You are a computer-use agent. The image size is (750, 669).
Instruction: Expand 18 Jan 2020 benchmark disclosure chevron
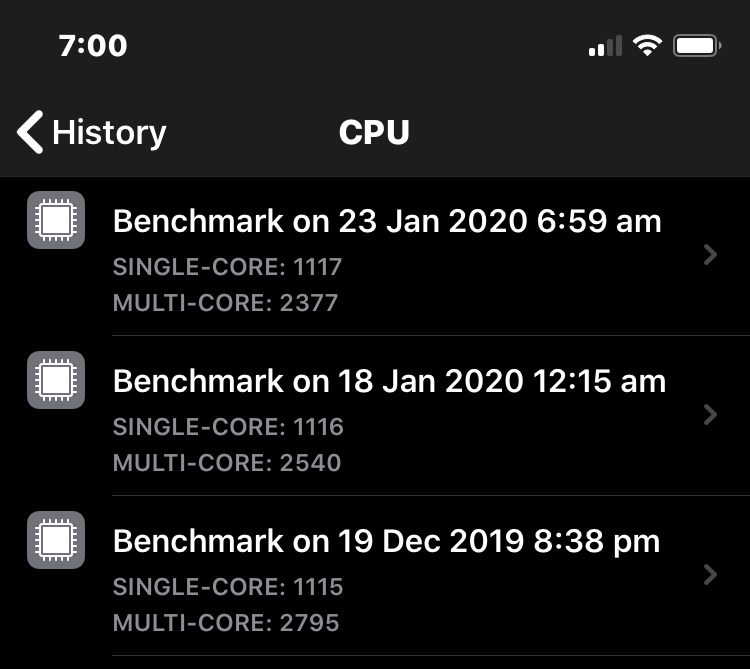click(x=710, y=414)
